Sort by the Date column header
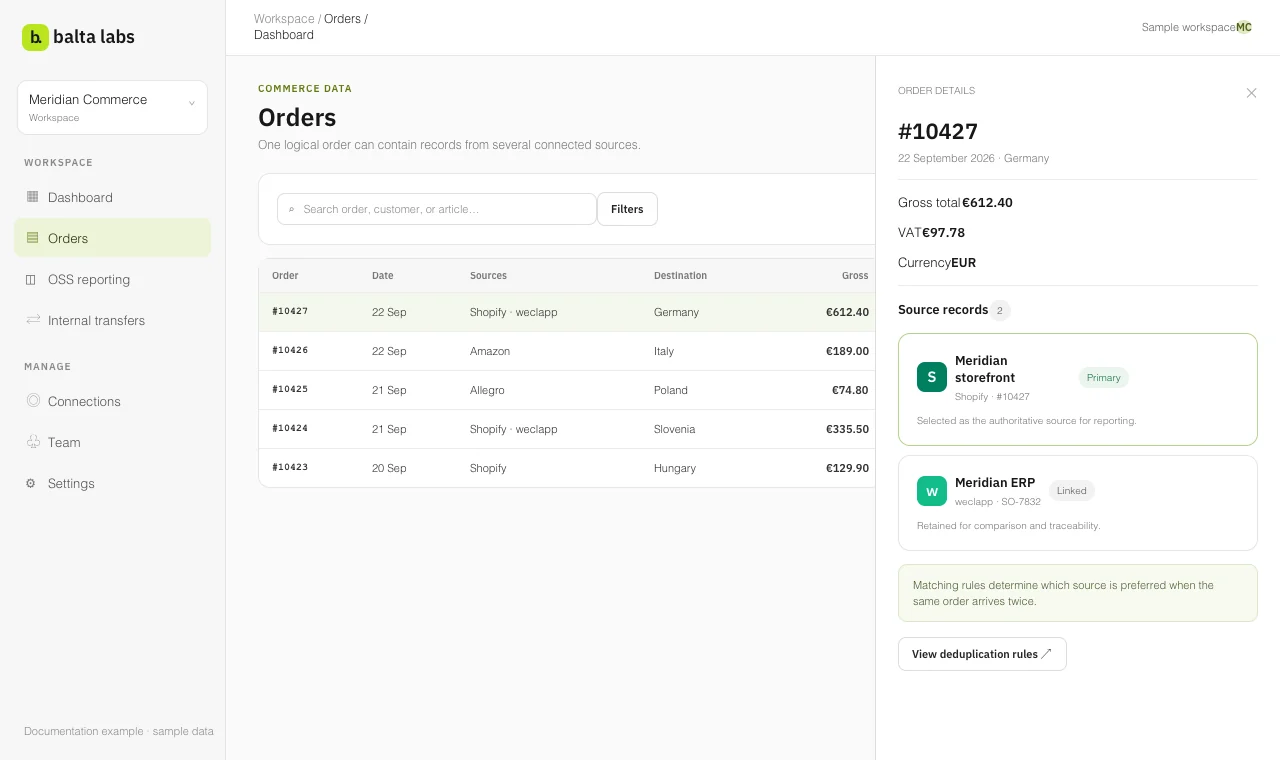 pos(383,275)
